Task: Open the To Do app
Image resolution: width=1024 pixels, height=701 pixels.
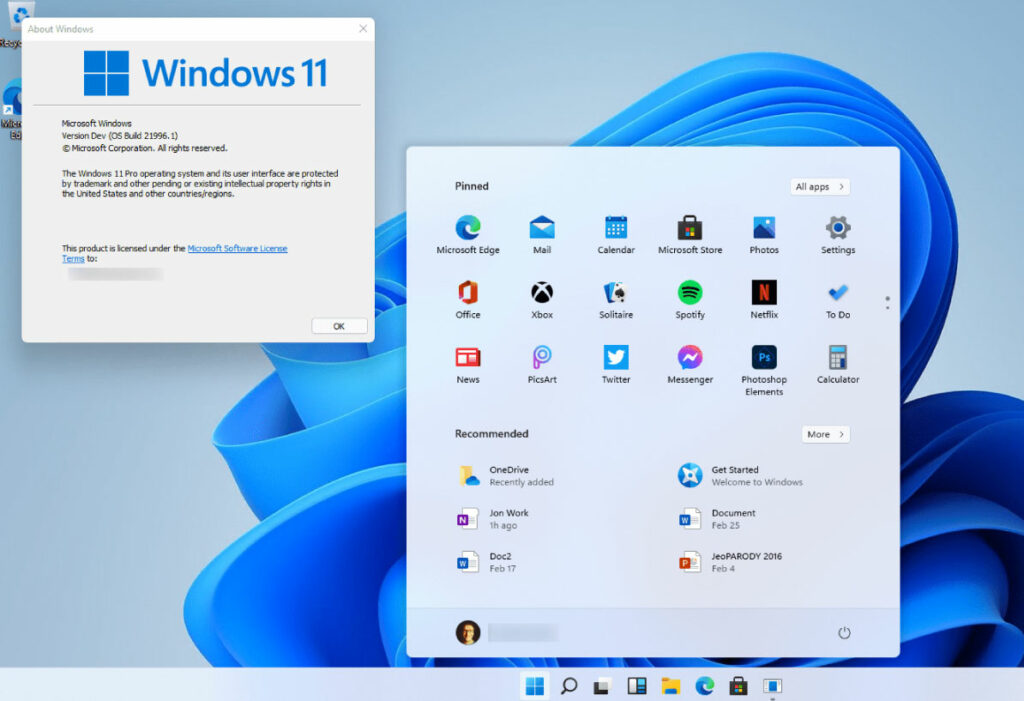Action: pyautogui.click(x=838, y=299)
